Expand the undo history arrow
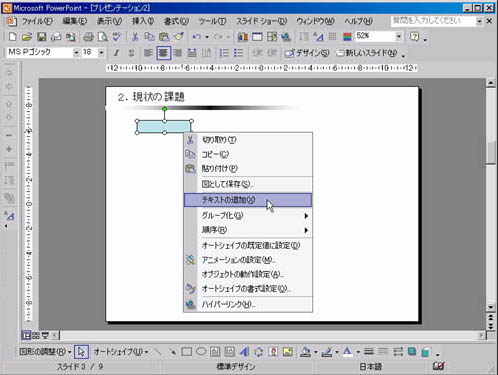The height and width of the screenshot is (375, 498). (x=207, y=37)
